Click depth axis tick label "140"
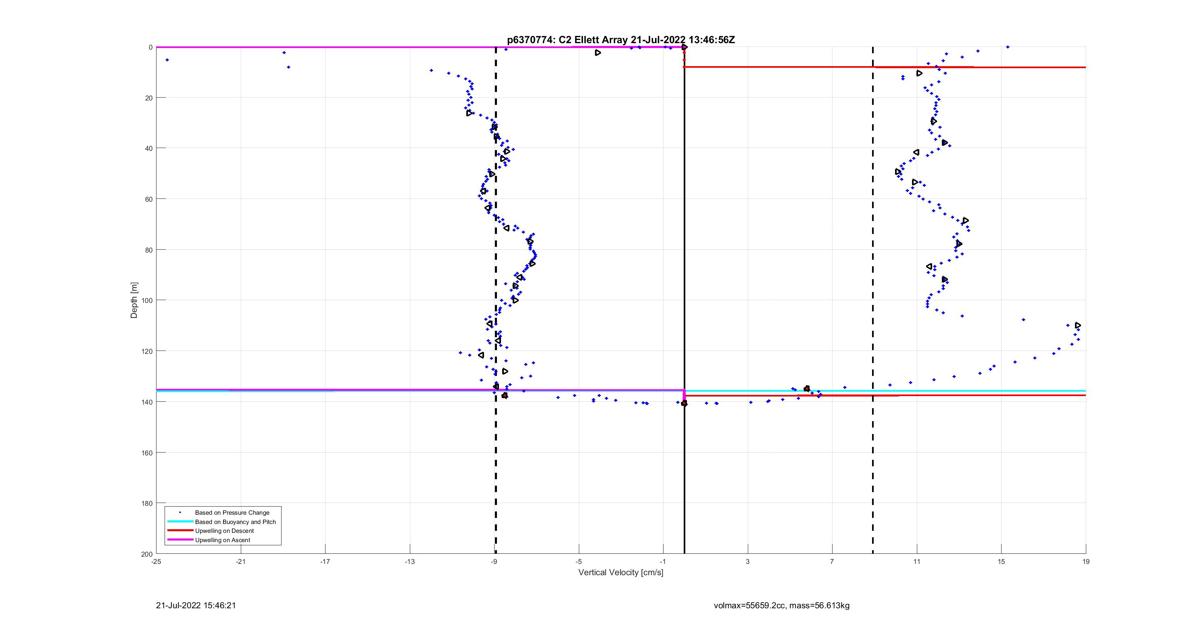Screen dimensions: 1200x622 145,402
